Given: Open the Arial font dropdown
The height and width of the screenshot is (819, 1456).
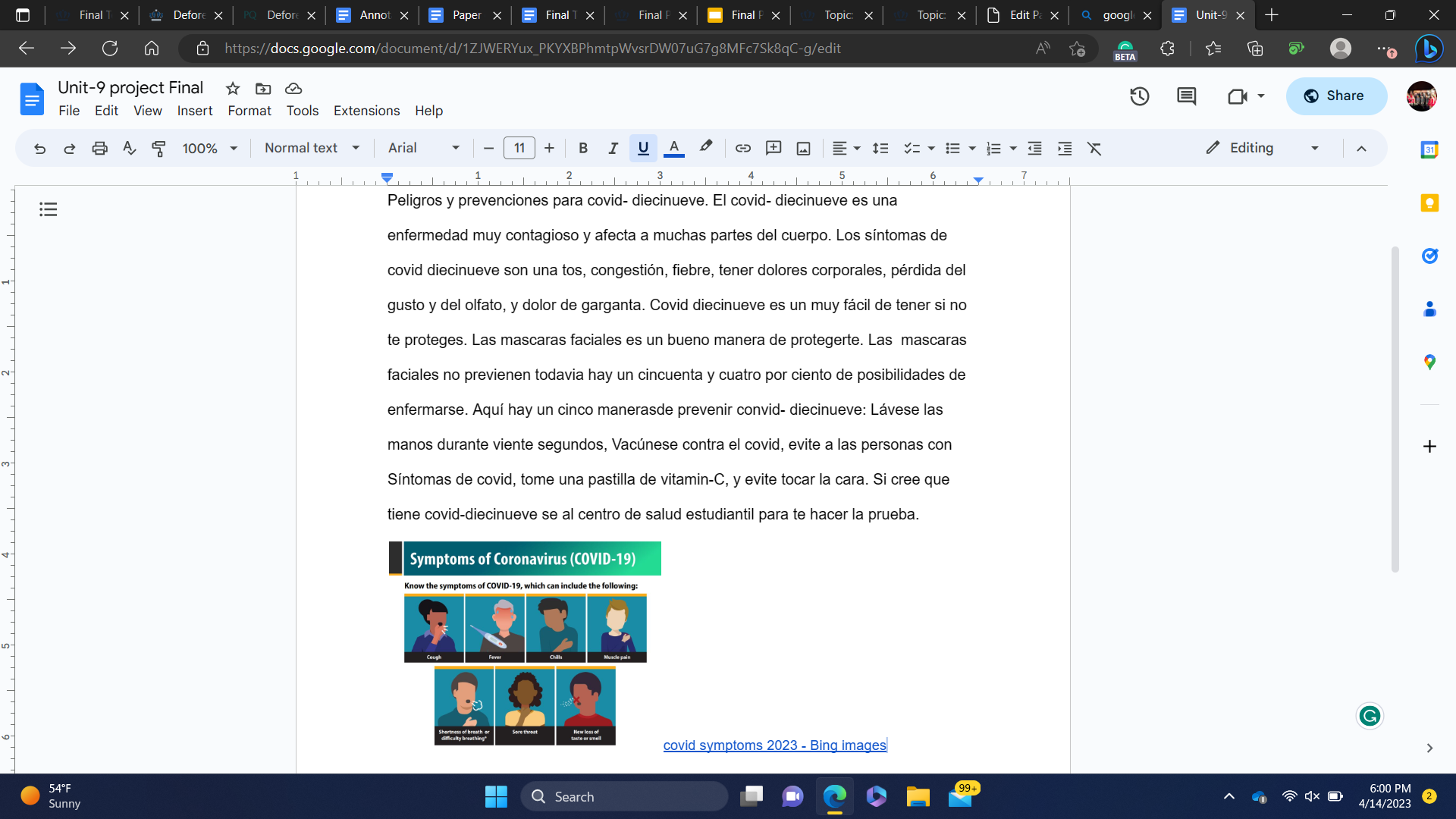Looking at the screenshot, I should pyautogui.click(x=423, y=148).
